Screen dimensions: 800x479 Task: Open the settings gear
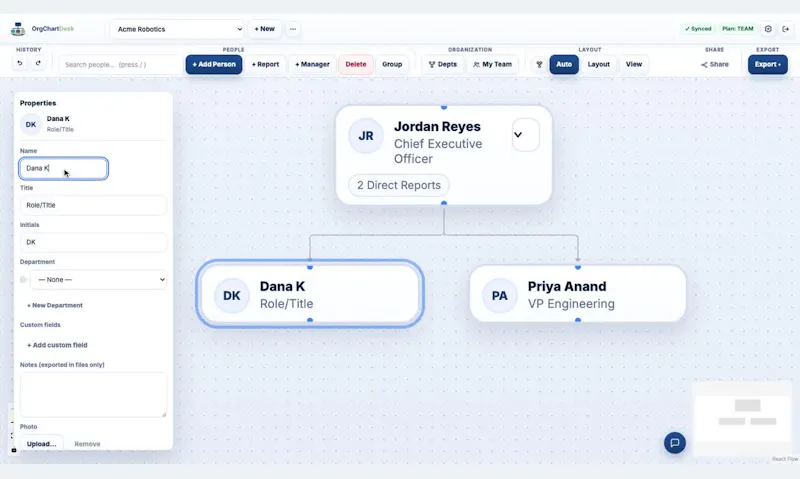(768, 29)
